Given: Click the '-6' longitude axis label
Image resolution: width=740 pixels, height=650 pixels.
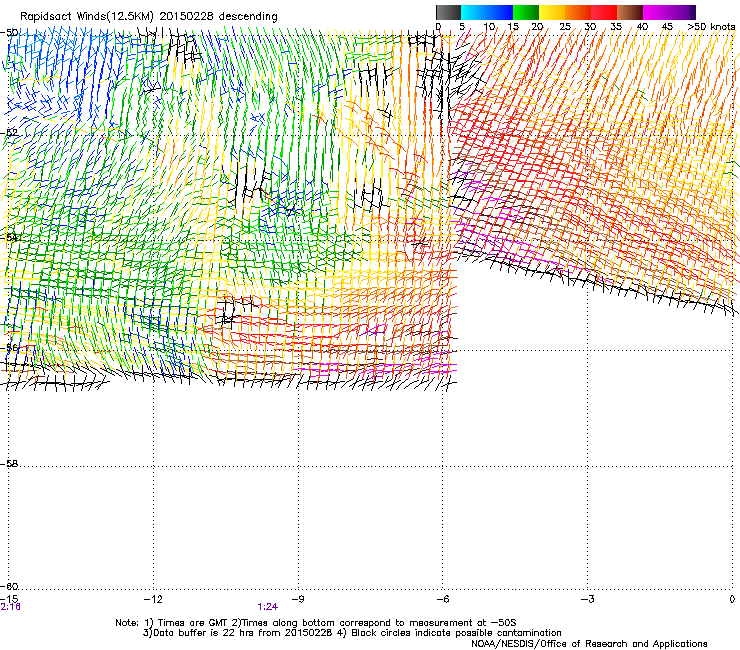Looking at the screenshot, I should pyautogui.click(x=442, y=599).
